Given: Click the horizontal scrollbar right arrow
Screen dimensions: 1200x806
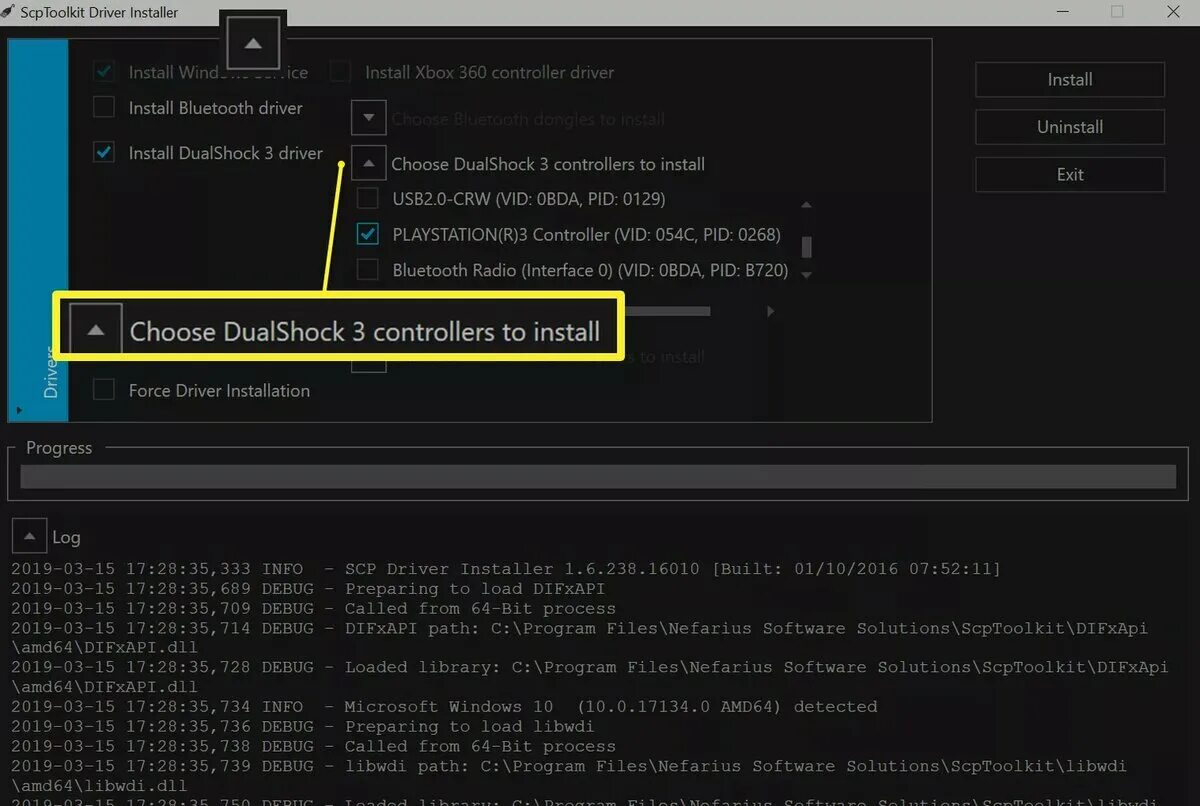Looking at the screenshot, I should tap(770, 312).
